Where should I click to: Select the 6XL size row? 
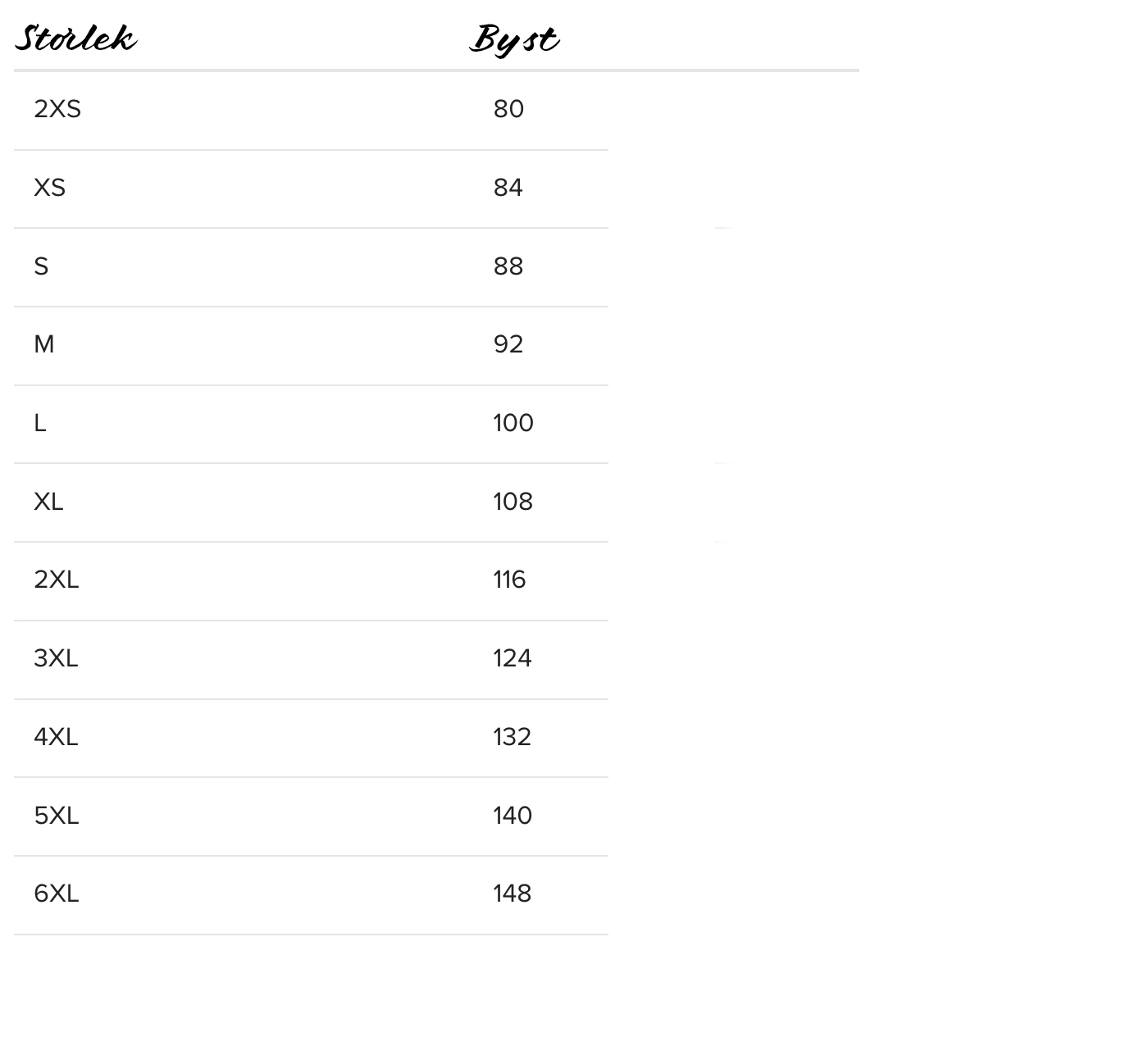[56, 894]
